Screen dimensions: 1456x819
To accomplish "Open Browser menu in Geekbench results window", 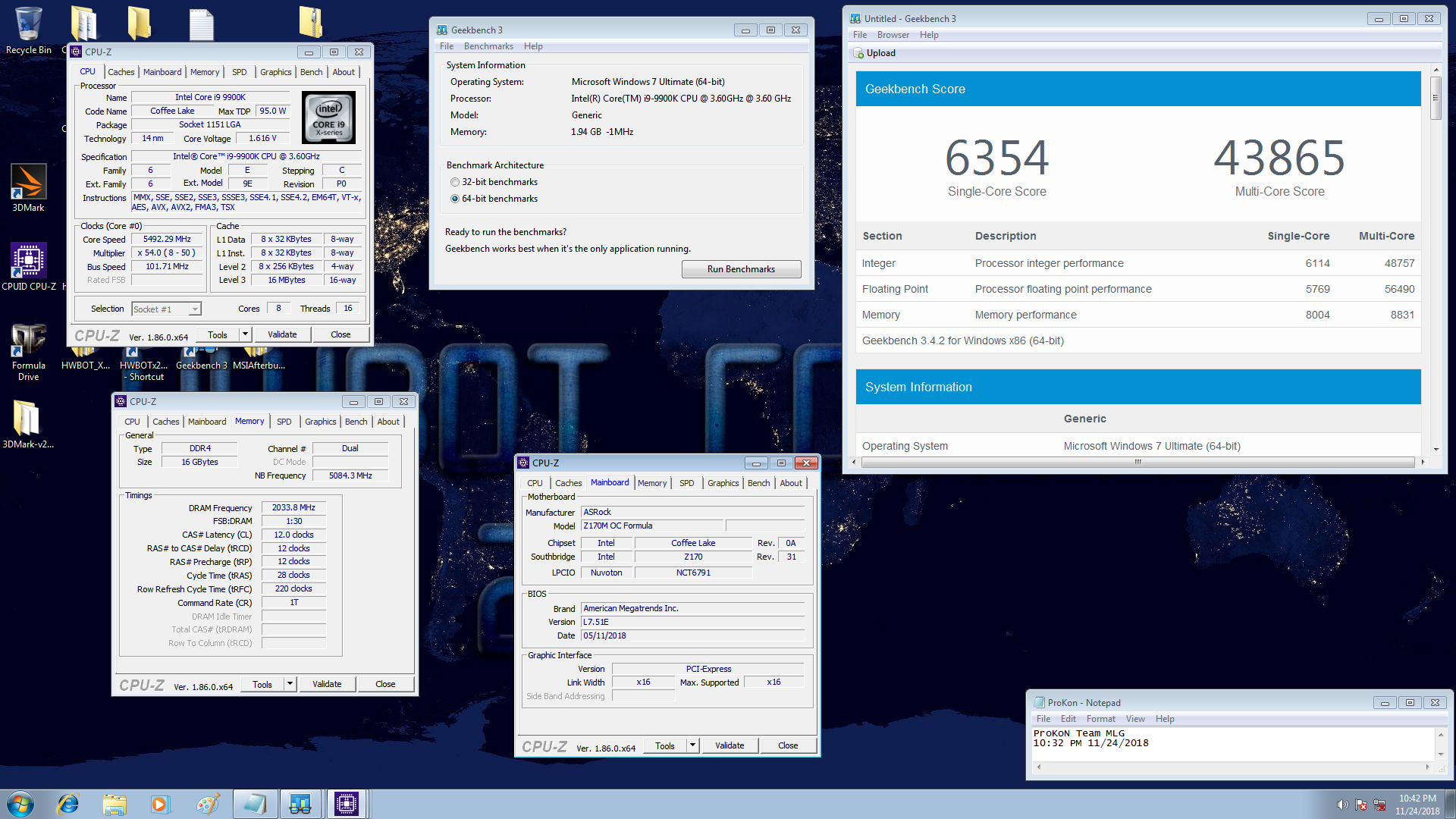I will pyautogui.click(x=893, y=35).
